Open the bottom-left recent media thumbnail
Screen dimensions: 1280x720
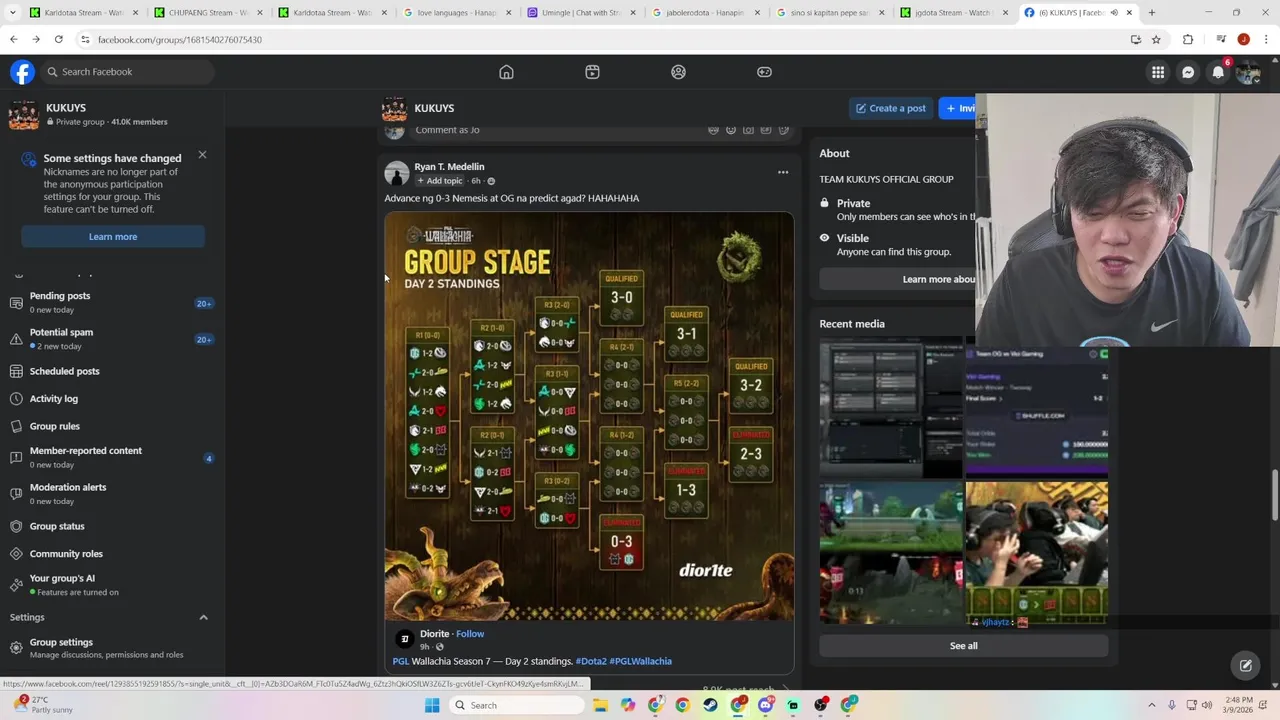(891, 553)
